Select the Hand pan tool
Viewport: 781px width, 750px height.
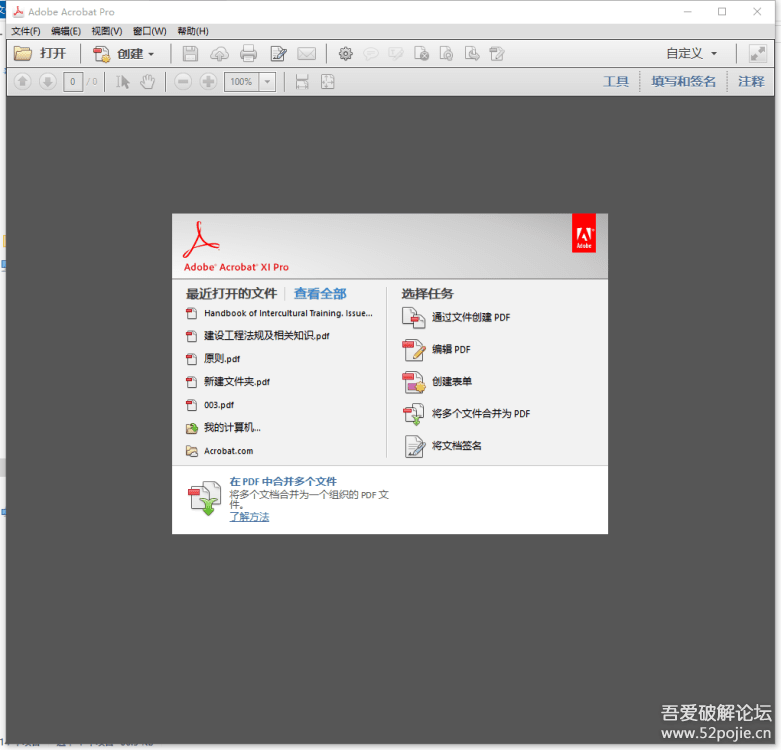(147, 82)
